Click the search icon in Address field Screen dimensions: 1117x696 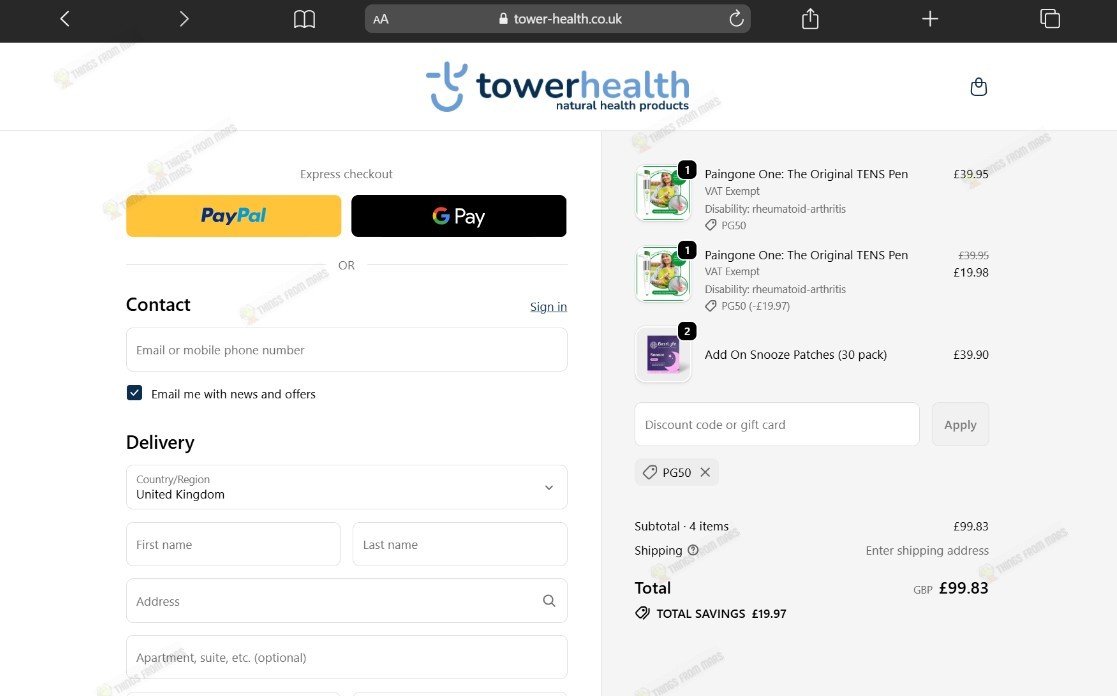tap(549, 601)
